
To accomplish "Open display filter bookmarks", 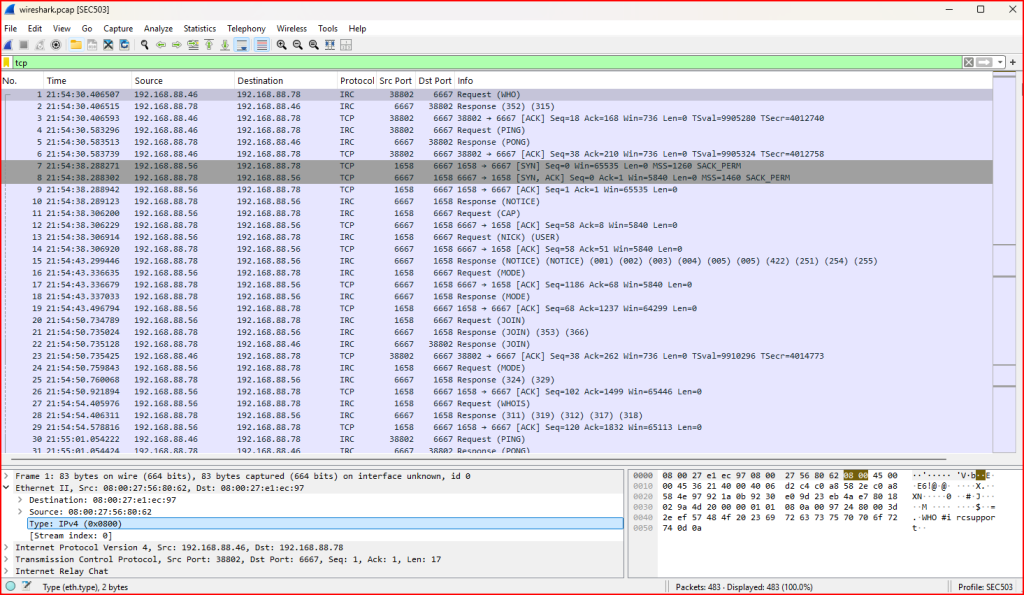I will 7,63.
